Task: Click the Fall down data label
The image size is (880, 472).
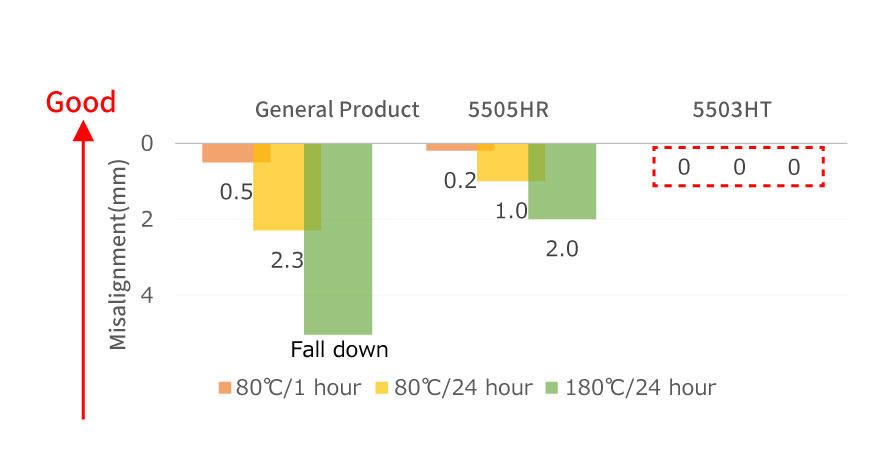Action: [x=339, y=350]
